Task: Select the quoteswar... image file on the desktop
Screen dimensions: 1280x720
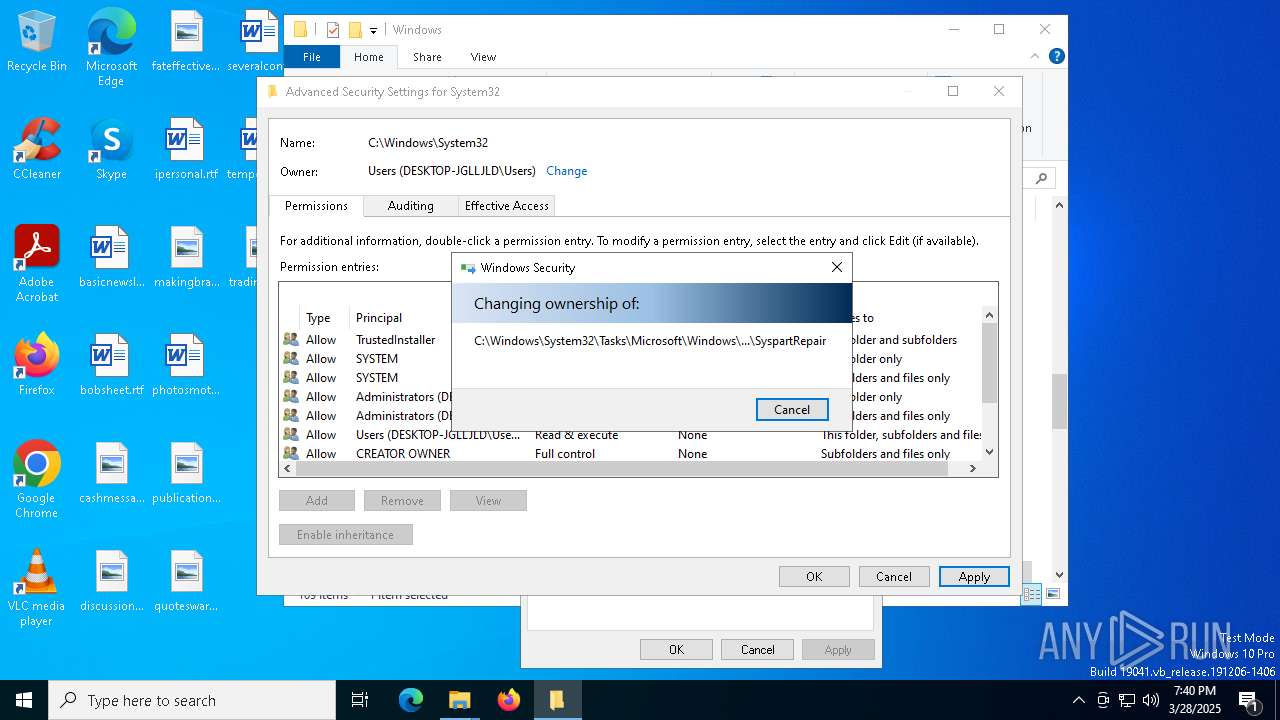Action: (x=186, y=581)
